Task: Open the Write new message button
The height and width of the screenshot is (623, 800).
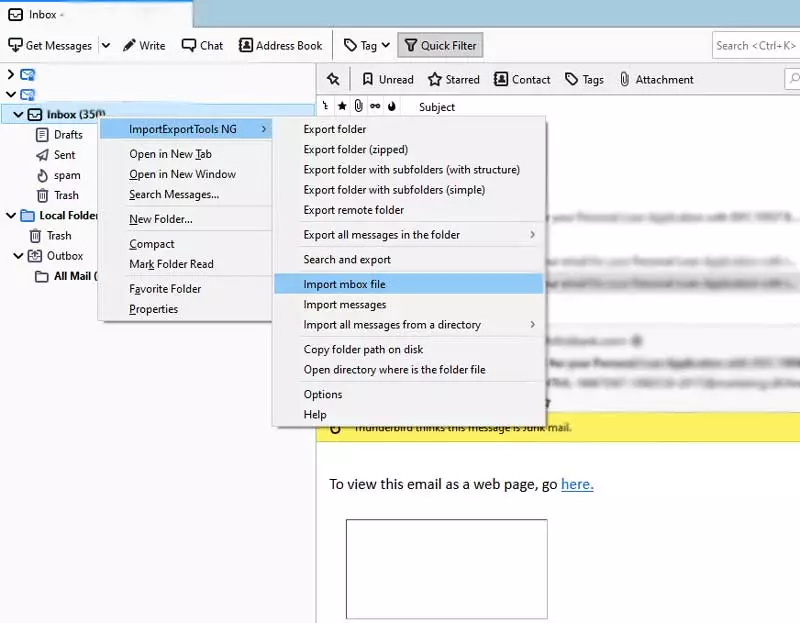Action: coord(144,45)
